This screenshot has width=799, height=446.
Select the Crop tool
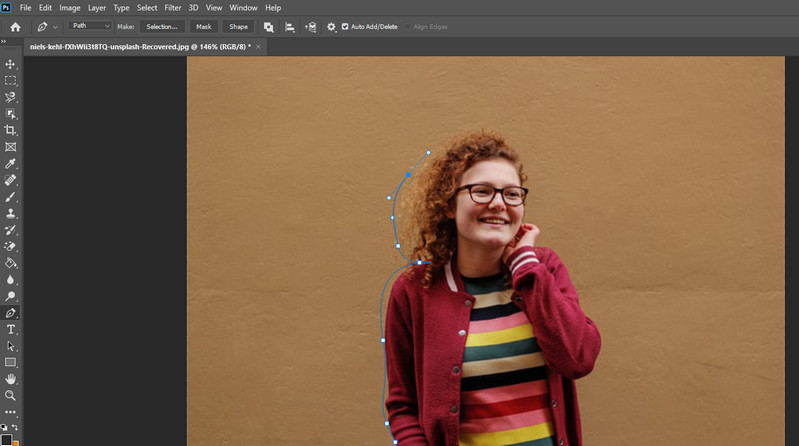(x=11, y=130)
